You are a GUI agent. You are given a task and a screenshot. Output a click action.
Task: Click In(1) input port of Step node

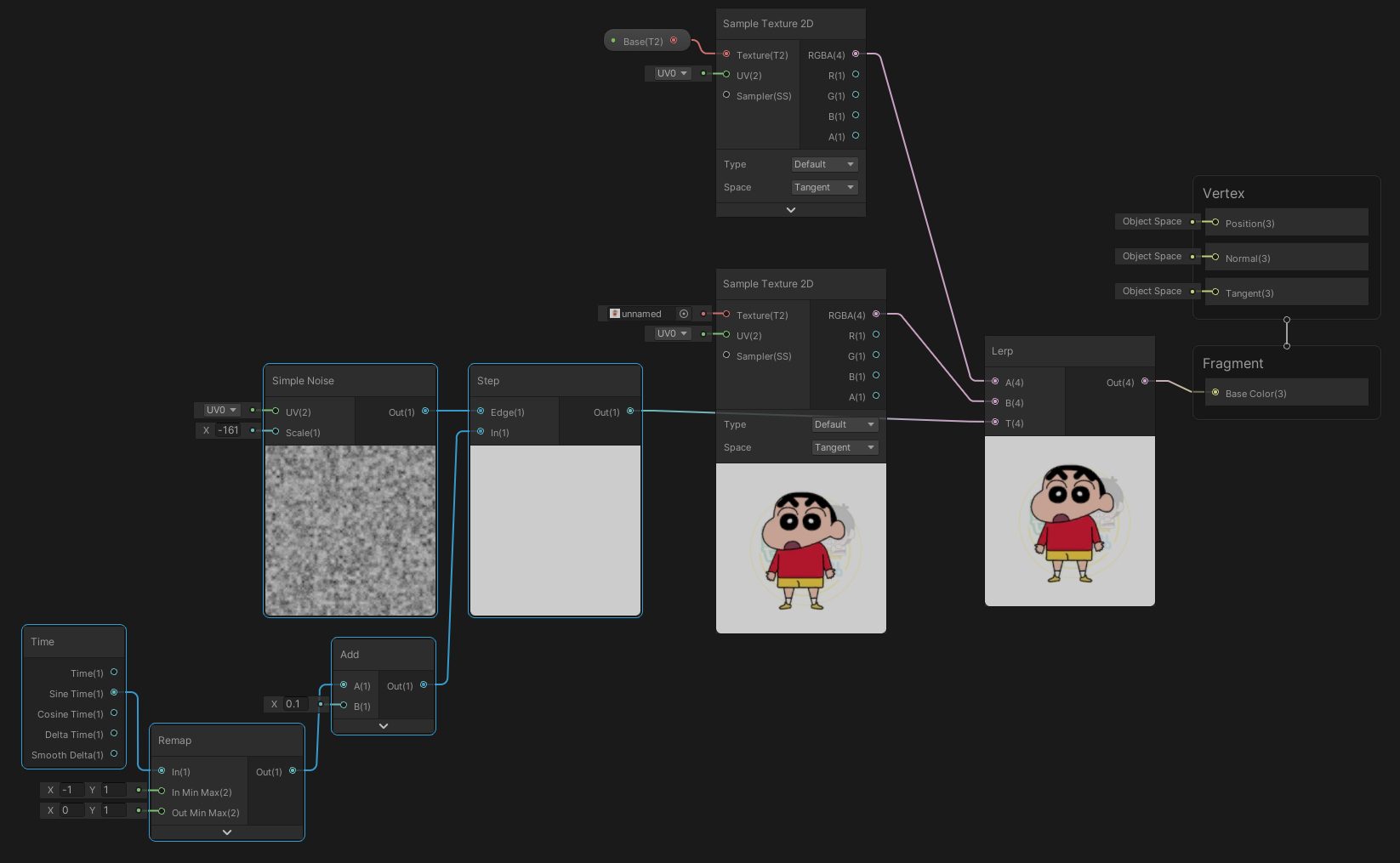(x=481, y=432)
